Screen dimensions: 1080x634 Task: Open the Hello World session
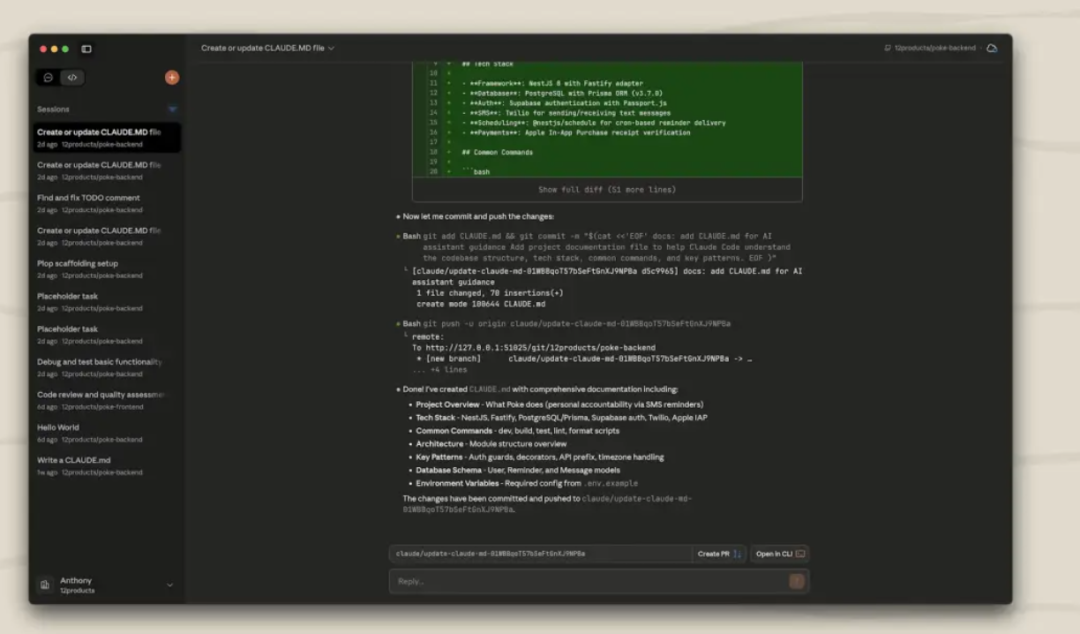[x=107, y=433]
